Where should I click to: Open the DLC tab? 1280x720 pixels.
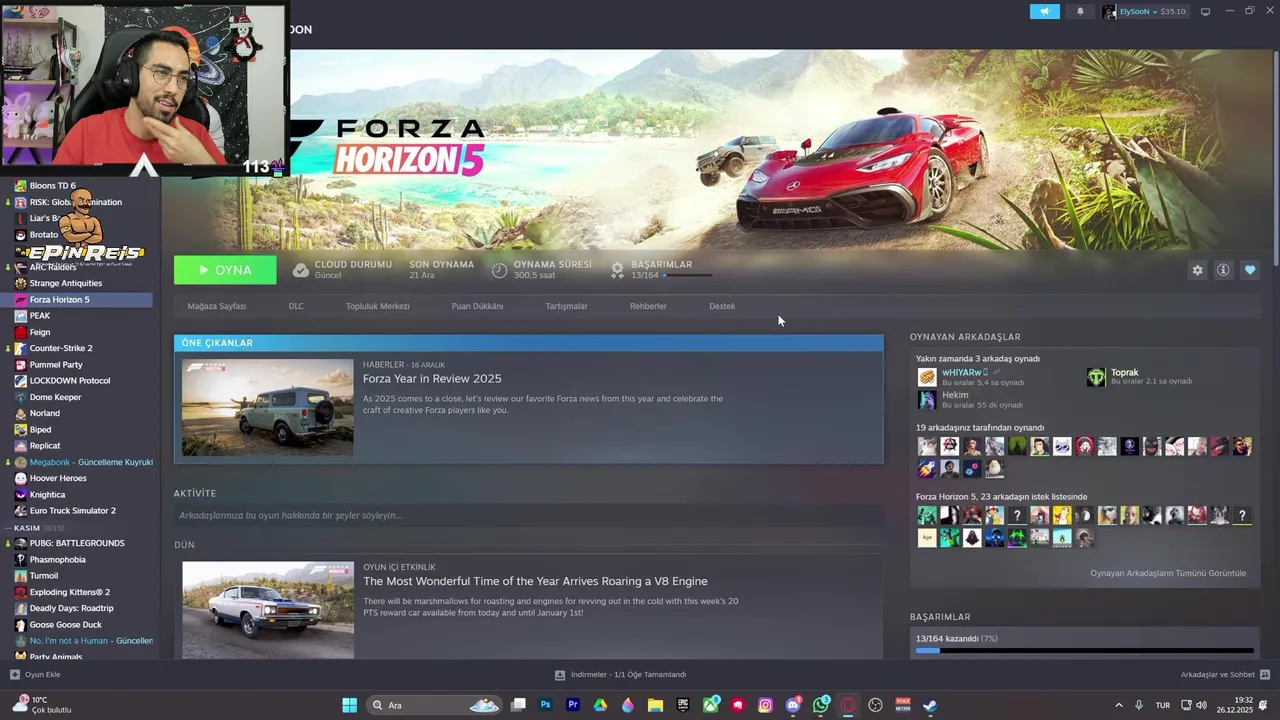296,306
